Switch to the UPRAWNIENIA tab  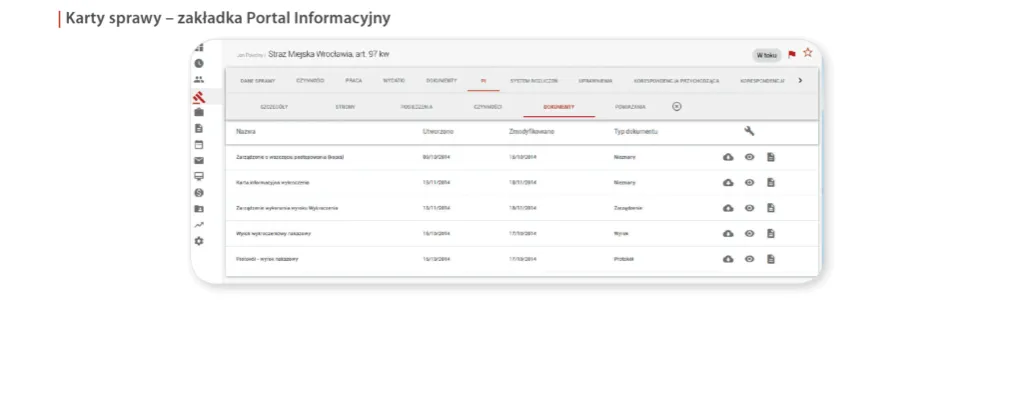(595, 81)
